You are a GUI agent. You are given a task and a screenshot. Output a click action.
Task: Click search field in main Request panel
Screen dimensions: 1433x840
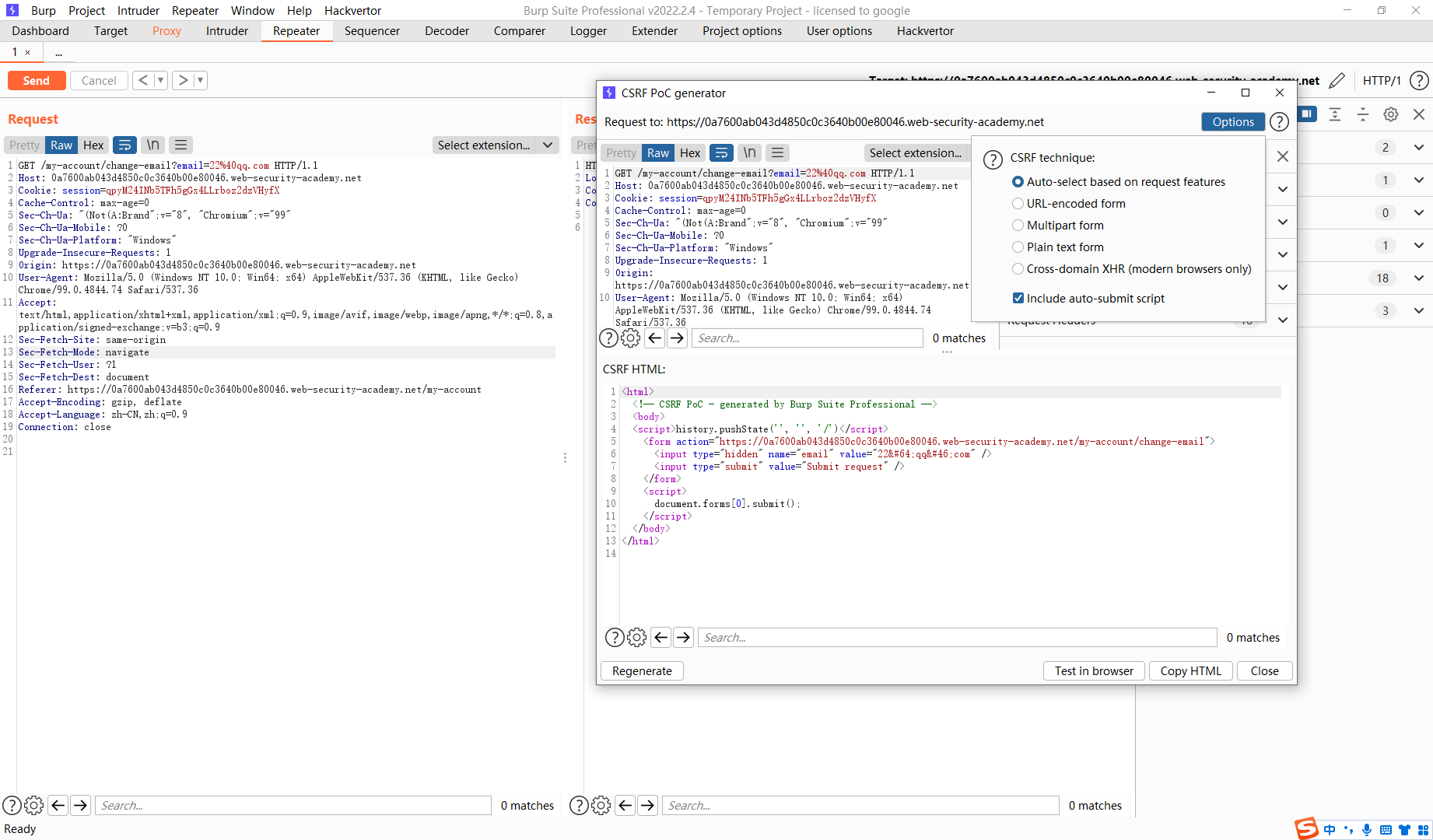pyautogui.click(x=293, y=805)
